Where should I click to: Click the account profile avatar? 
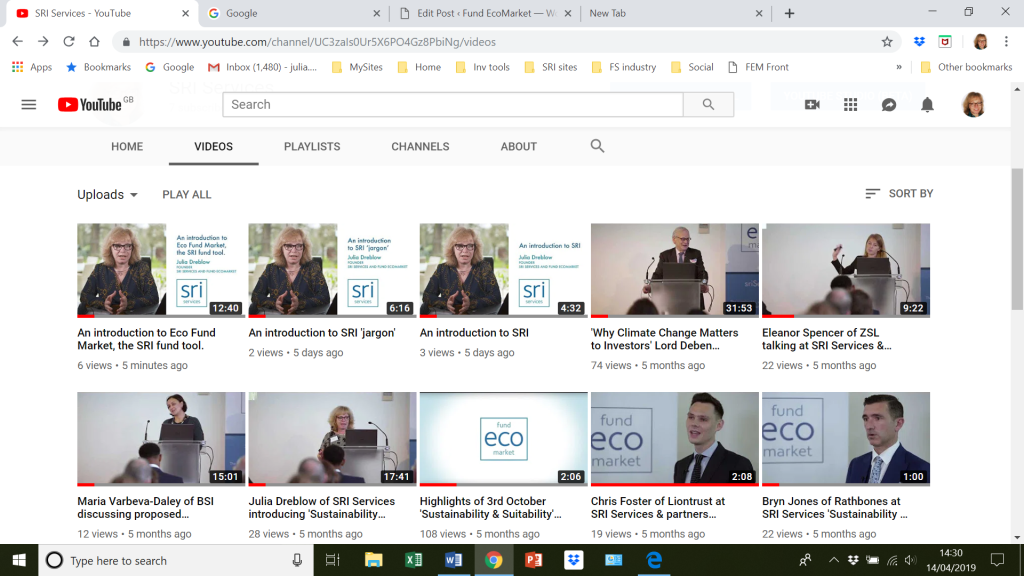click(x=973, y=104)
